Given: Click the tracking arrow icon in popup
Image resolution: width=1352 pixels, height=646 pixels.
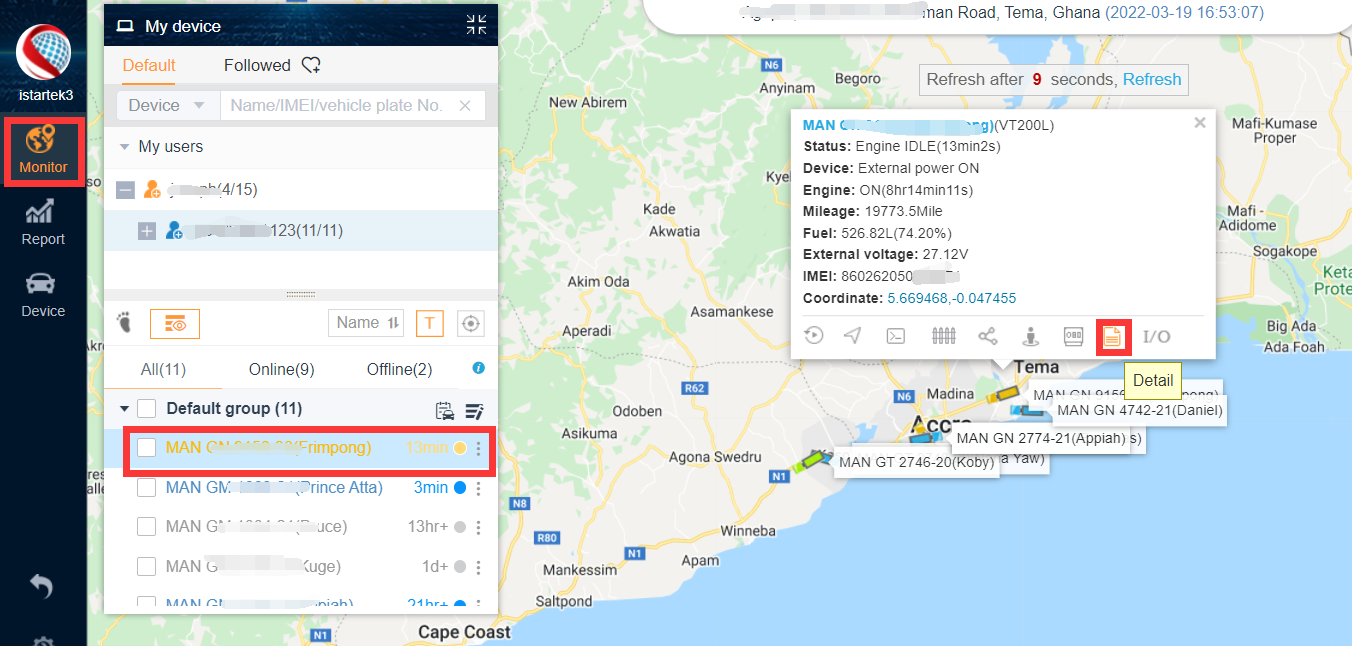Looking at the screenshot, I should 853,336.
